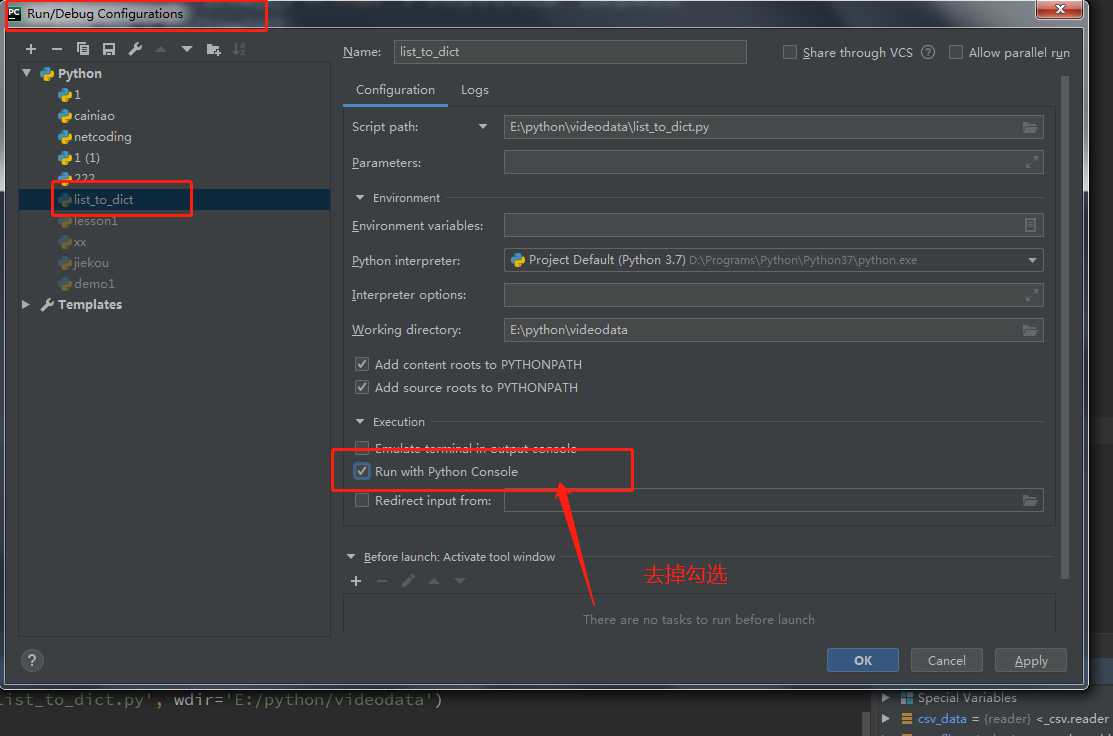Select the jiekou configuration

91,263
